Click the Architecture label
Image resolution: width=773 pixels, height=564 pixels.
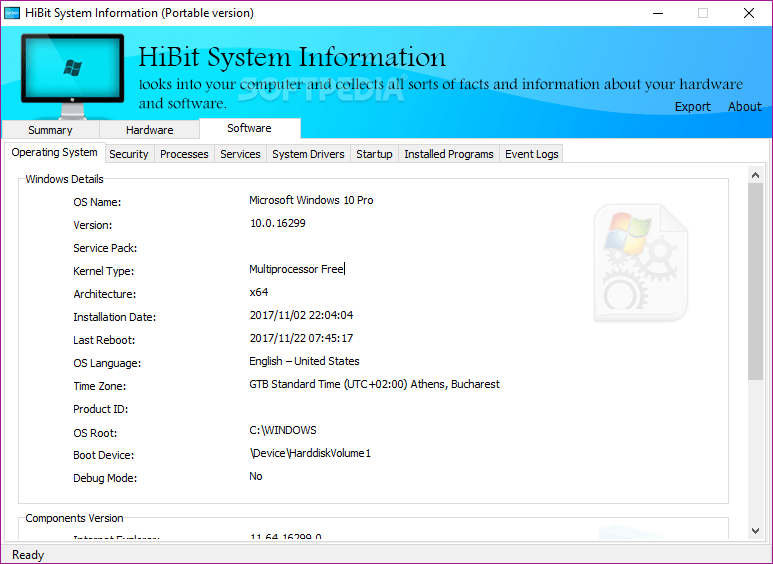(105, 294)
